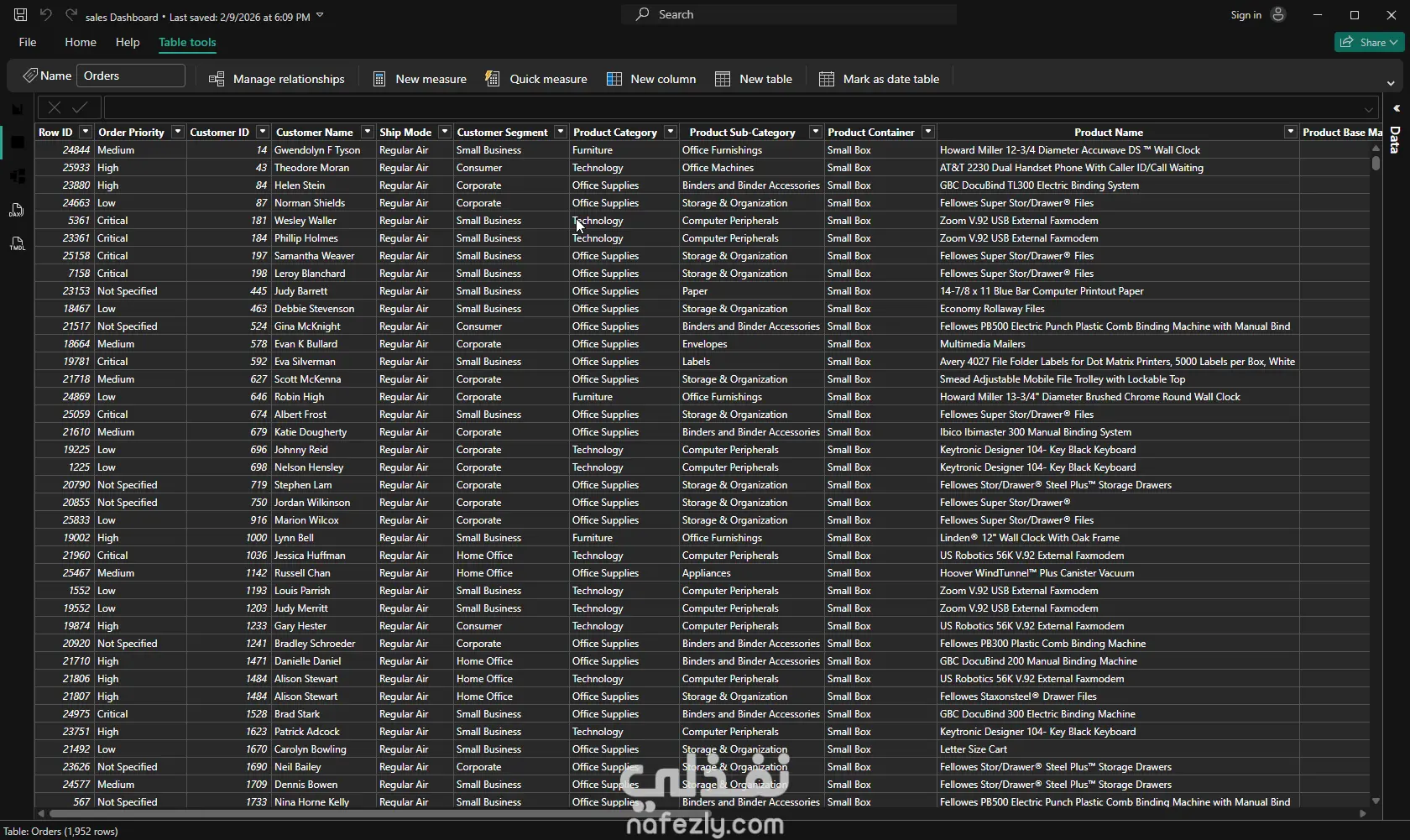Select Table view icon in left sidebar
The image size is (1410, 840).
17,143
